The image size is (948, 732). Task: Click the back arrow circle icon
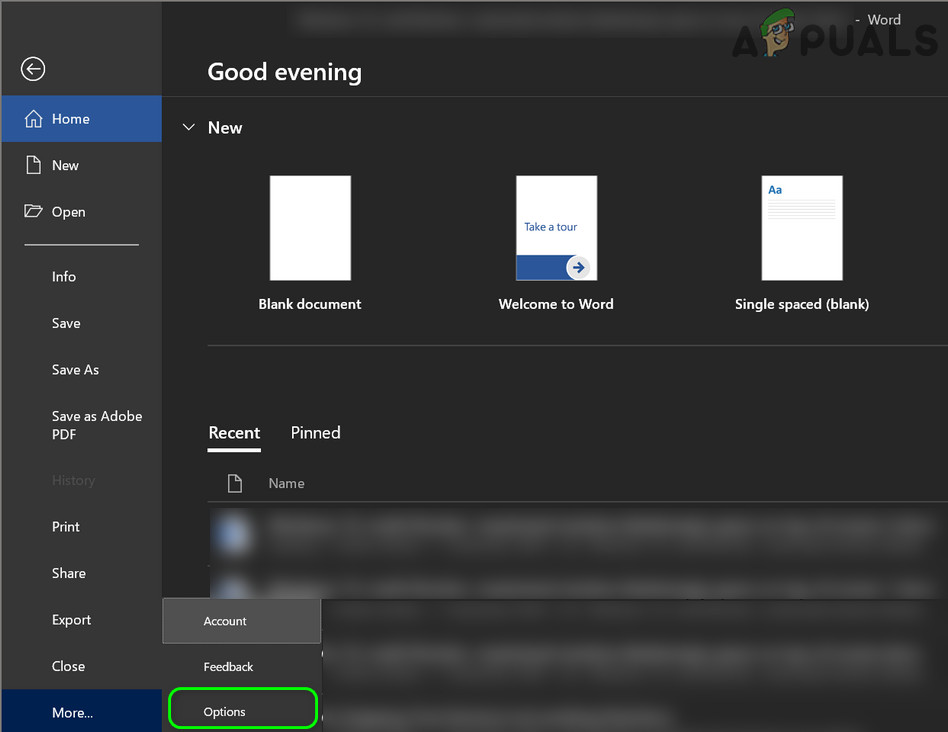[x=33, y=69]
